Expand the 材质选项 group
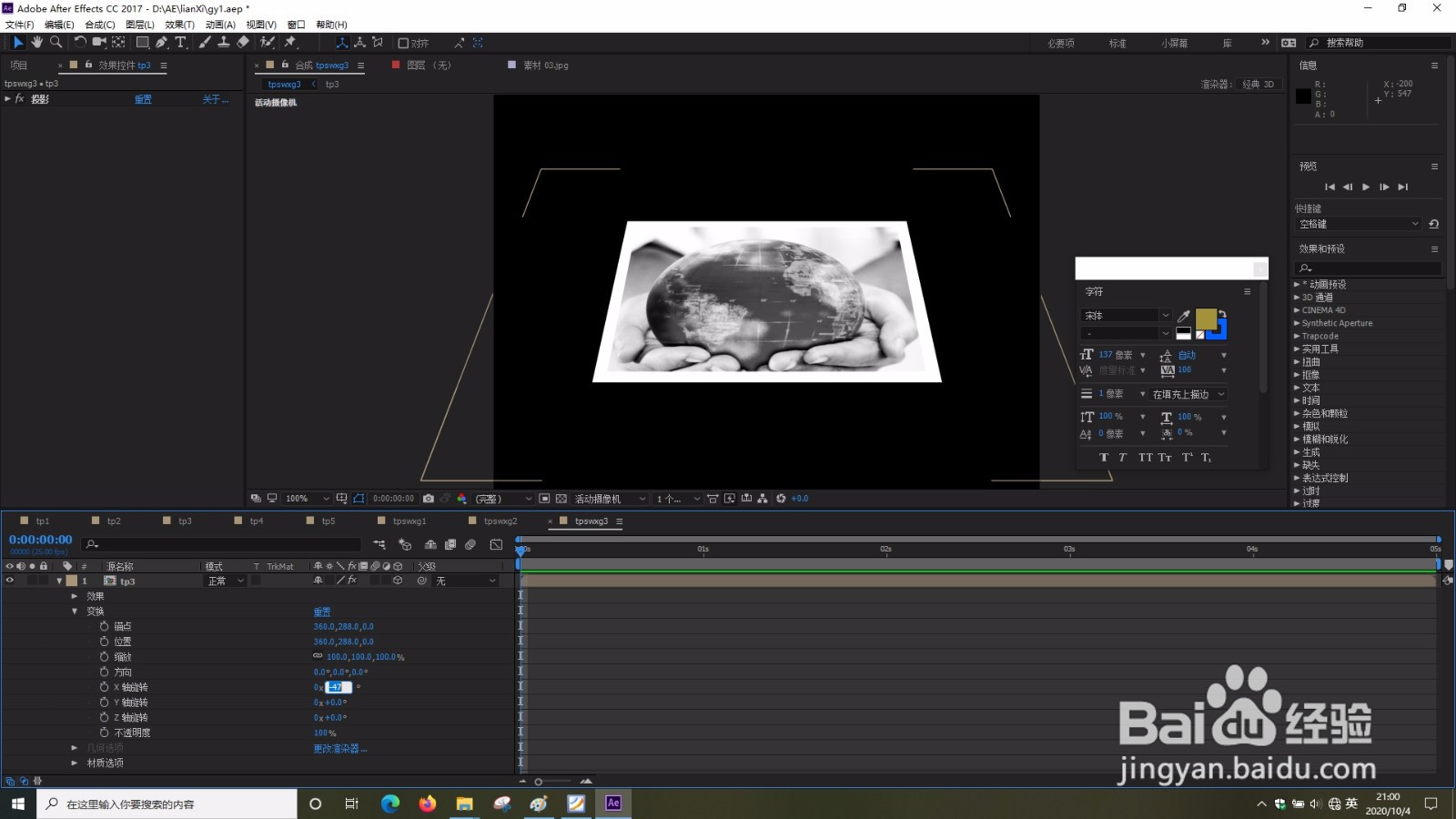This screenshot has width=1456, height=819. 75,763
